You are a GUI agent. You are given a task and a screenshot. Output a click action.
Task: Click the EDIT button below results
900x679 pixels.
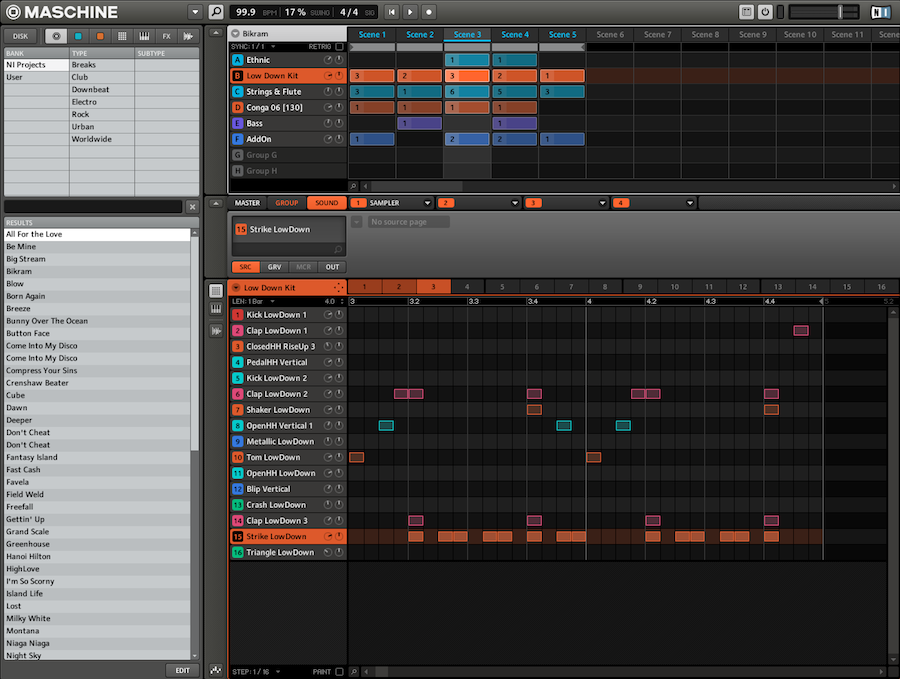pyautogui.click(x=183, y=670)
